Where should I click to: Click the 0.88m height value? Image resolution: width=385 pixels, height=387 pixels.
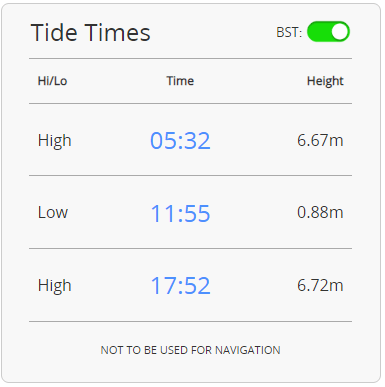(x=320, y=212)
